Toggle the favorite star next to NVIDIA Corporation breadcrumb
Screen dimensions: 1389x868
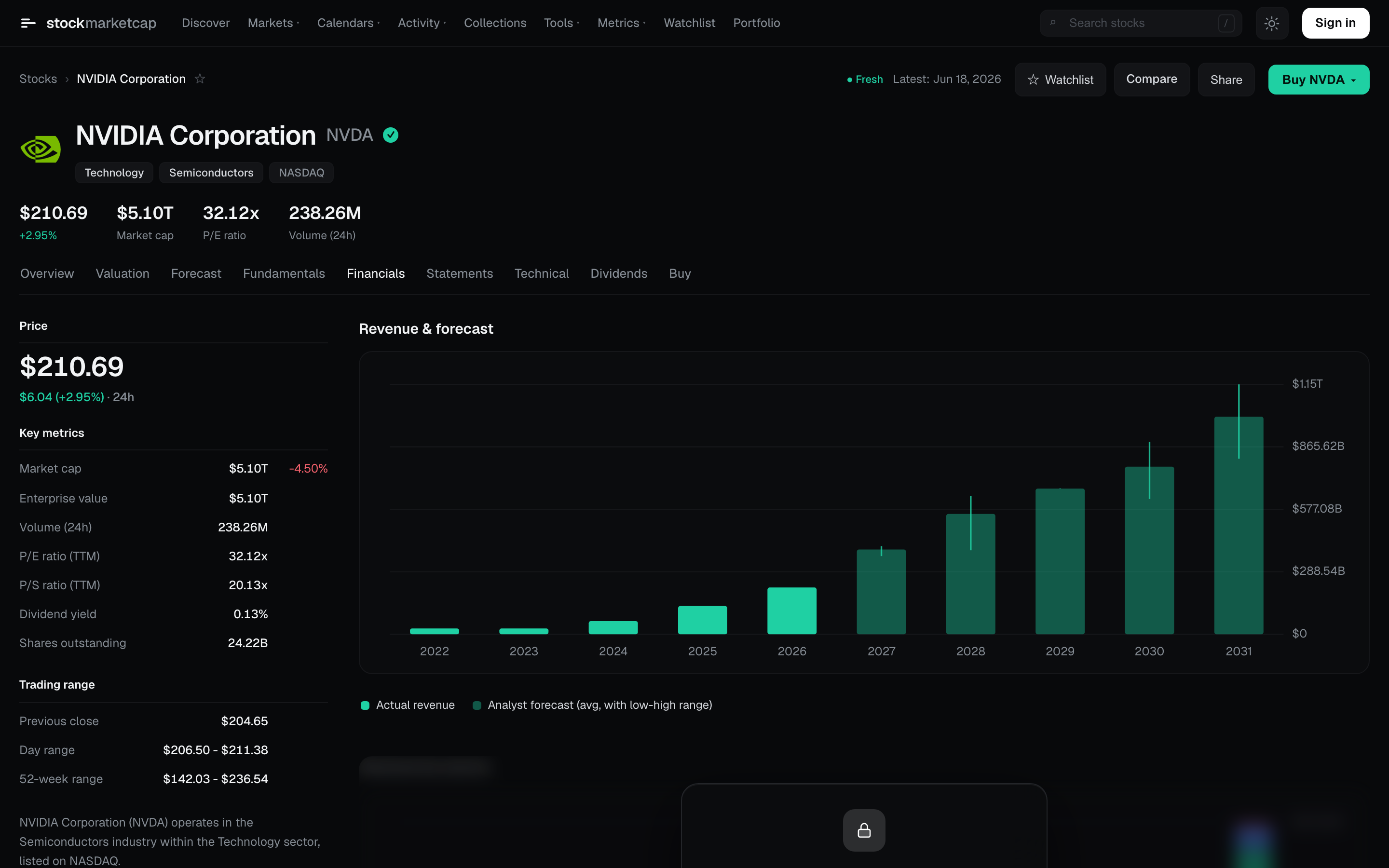pos(200,79)
